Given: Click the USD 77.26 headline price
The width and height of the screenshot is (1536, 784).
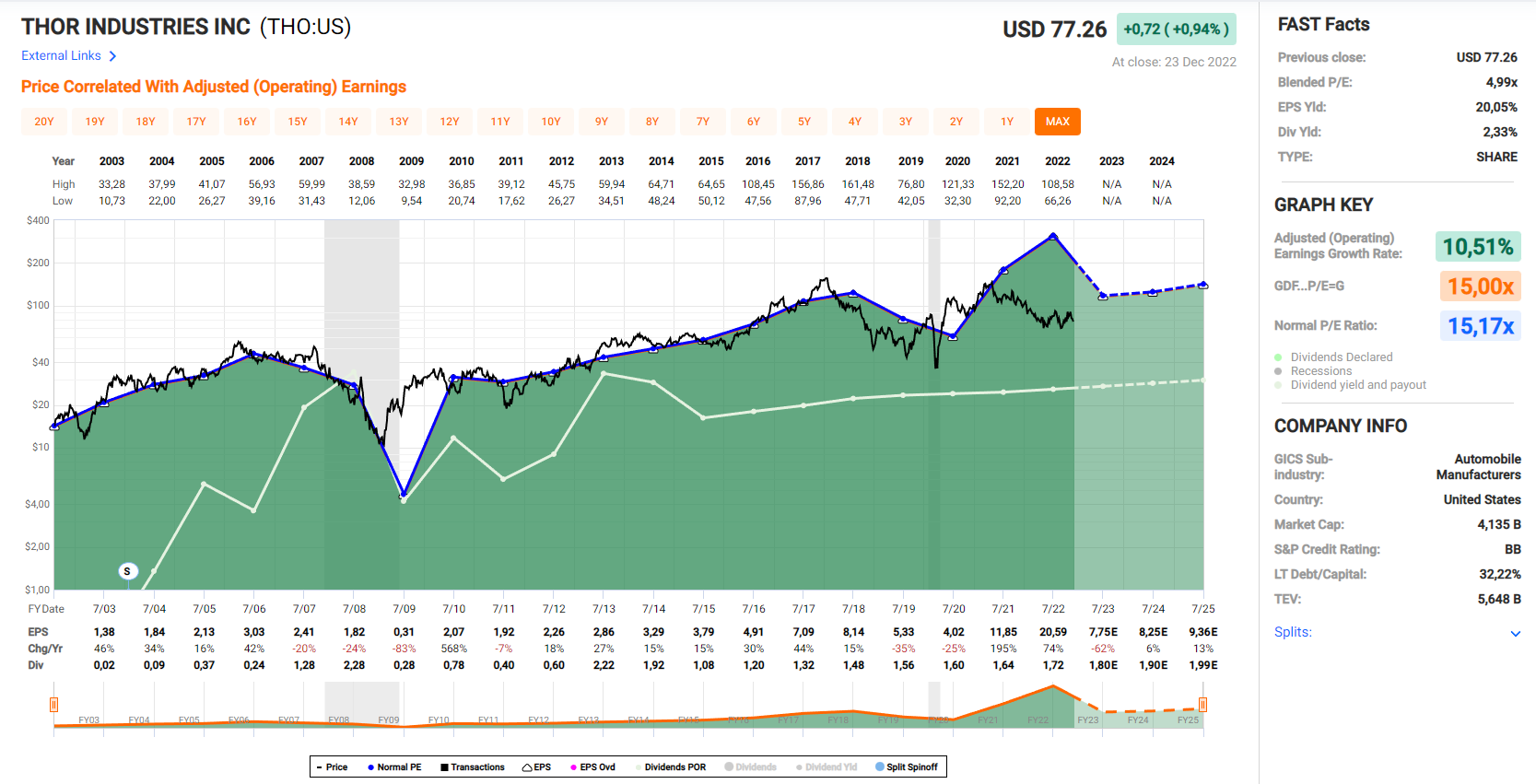Looking at the screenshot, I should pos(1054,29).
